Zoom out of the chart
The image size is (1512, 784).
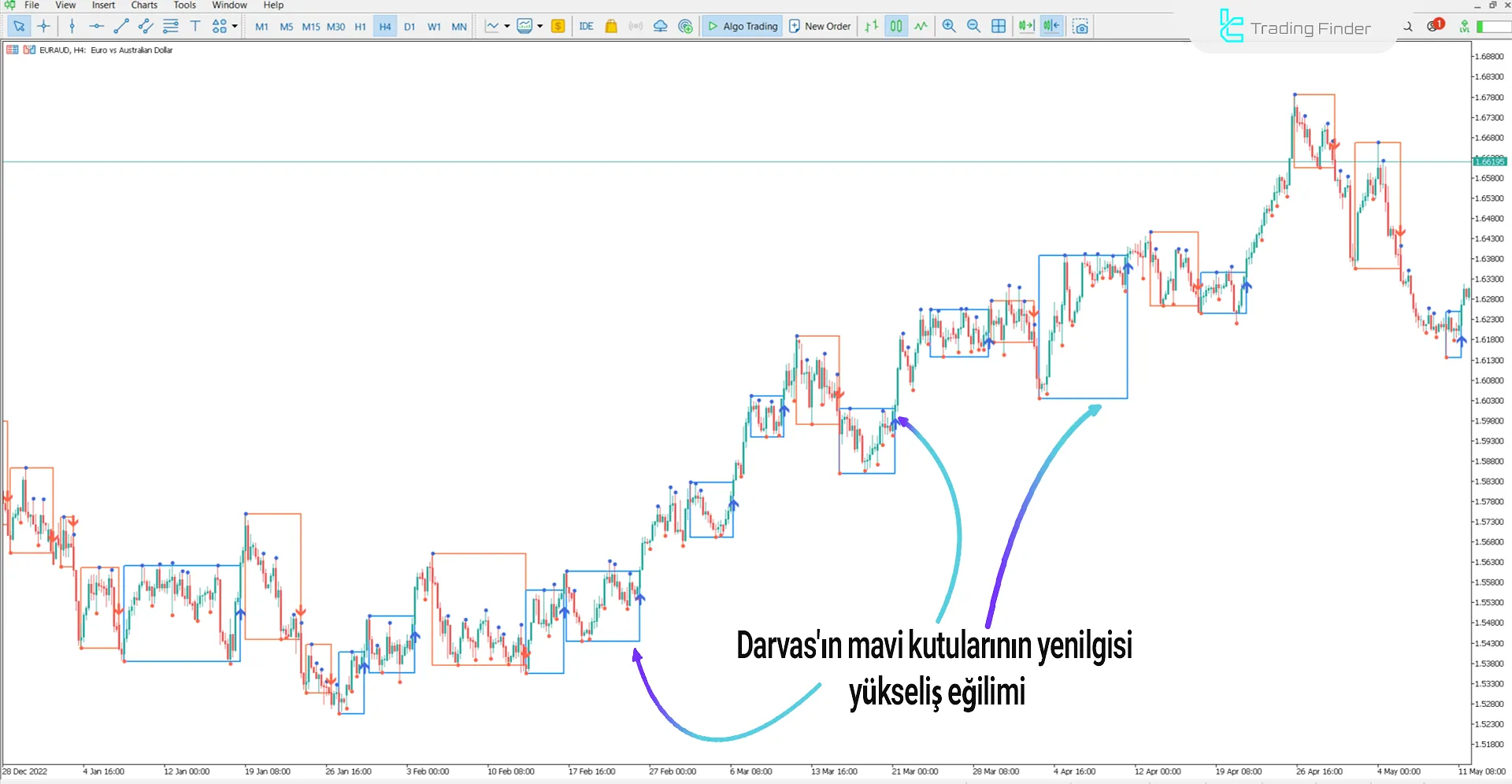tap(973, 26)
